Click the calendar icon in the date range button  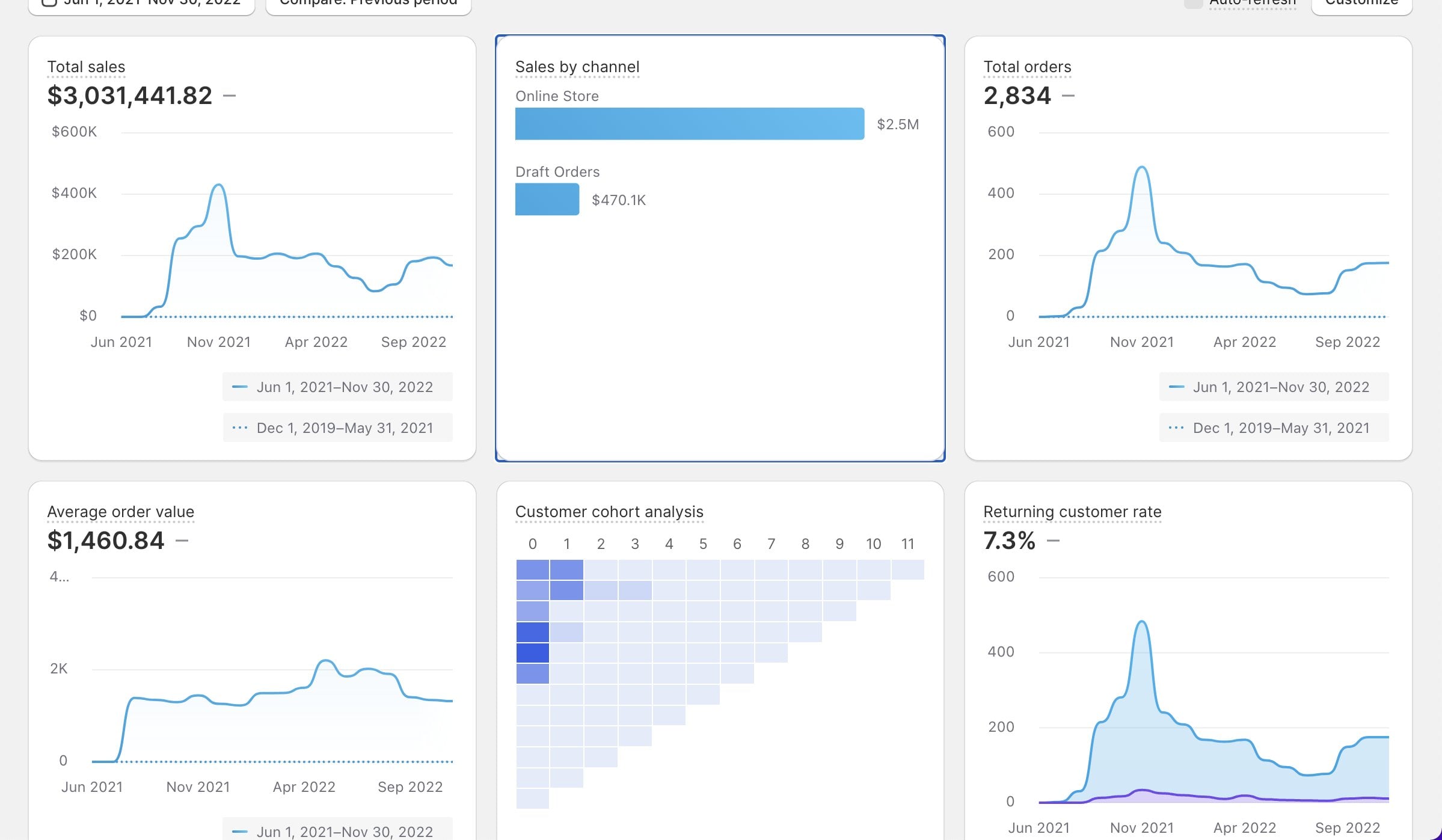49,2
